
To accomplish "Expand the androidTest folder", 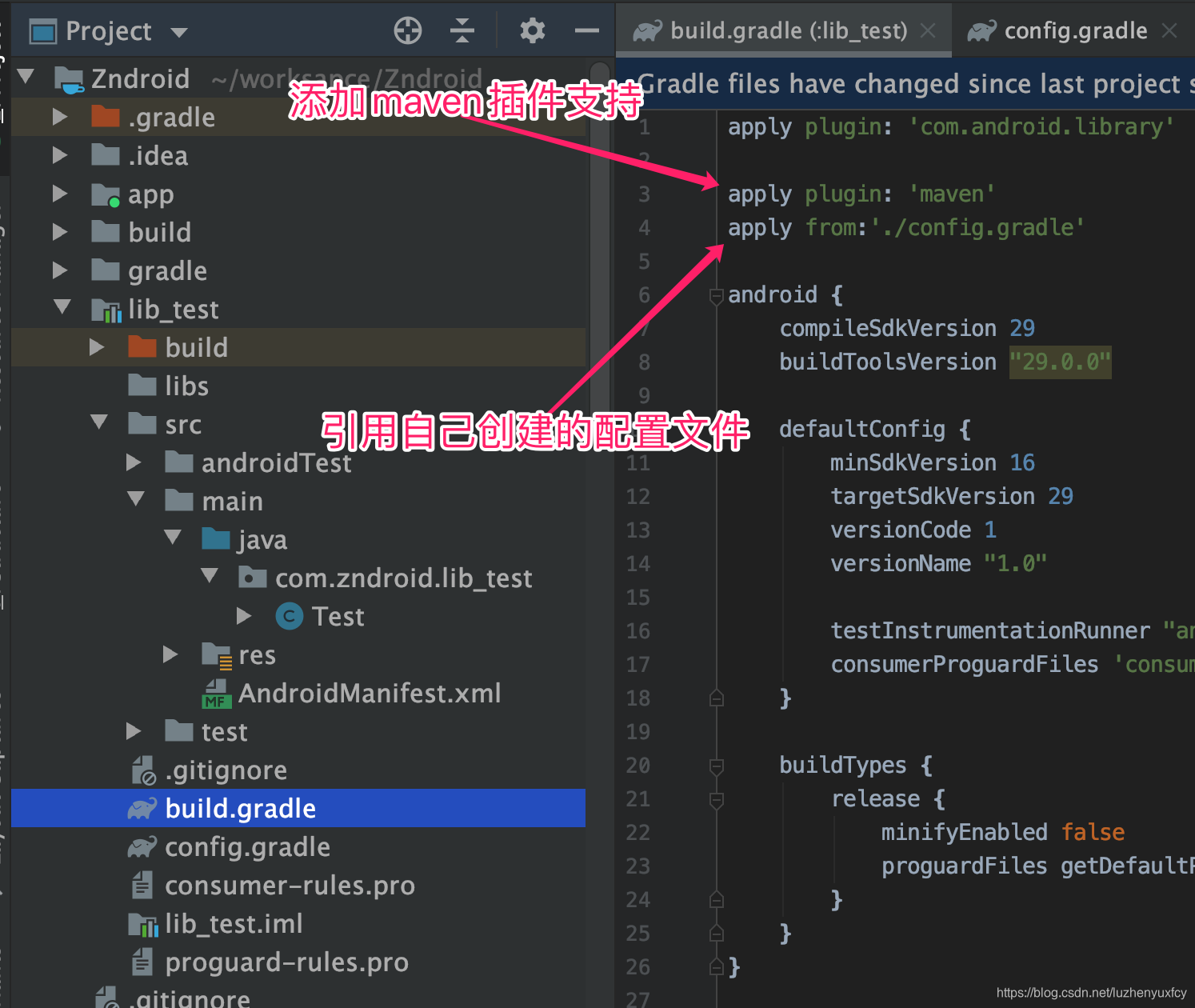I will point(134,462).
